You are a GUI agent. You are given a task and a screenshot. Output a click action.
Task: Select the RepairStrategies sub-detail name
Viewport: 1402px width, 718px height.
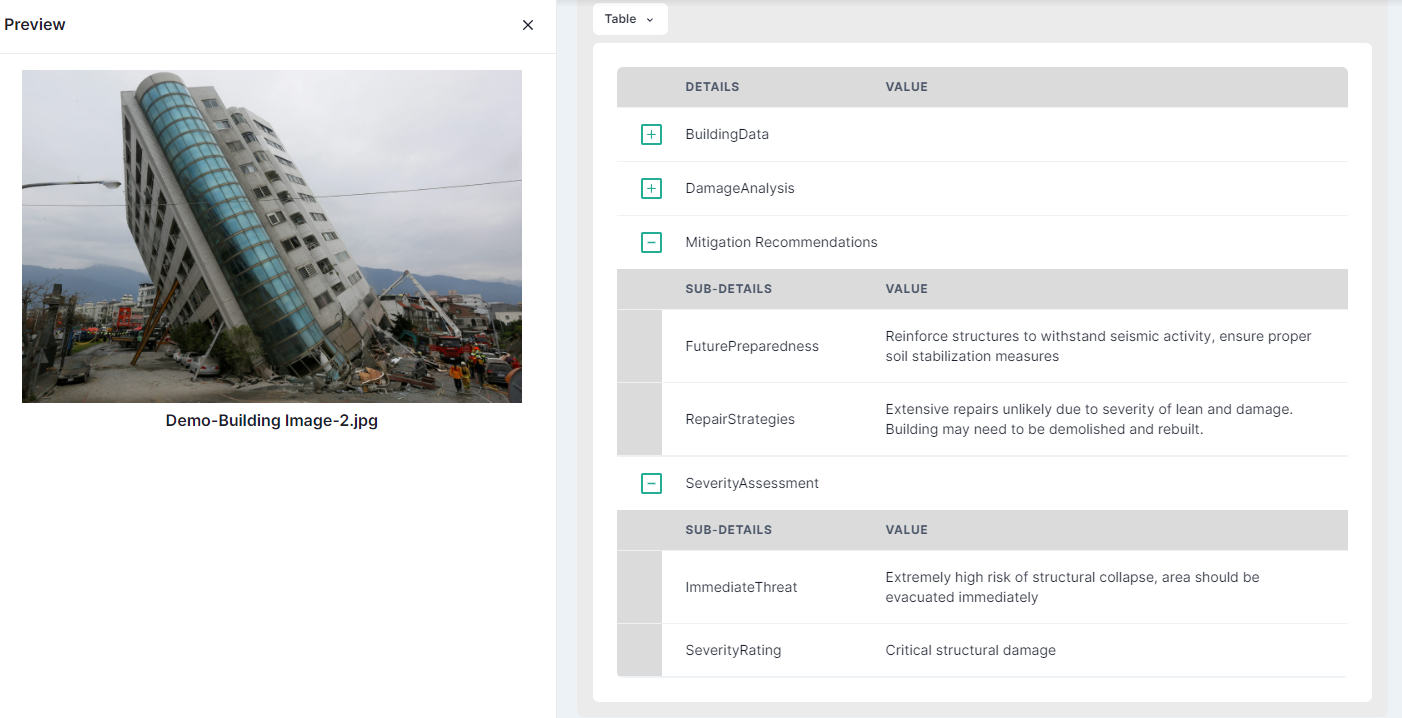coord(740,419)
